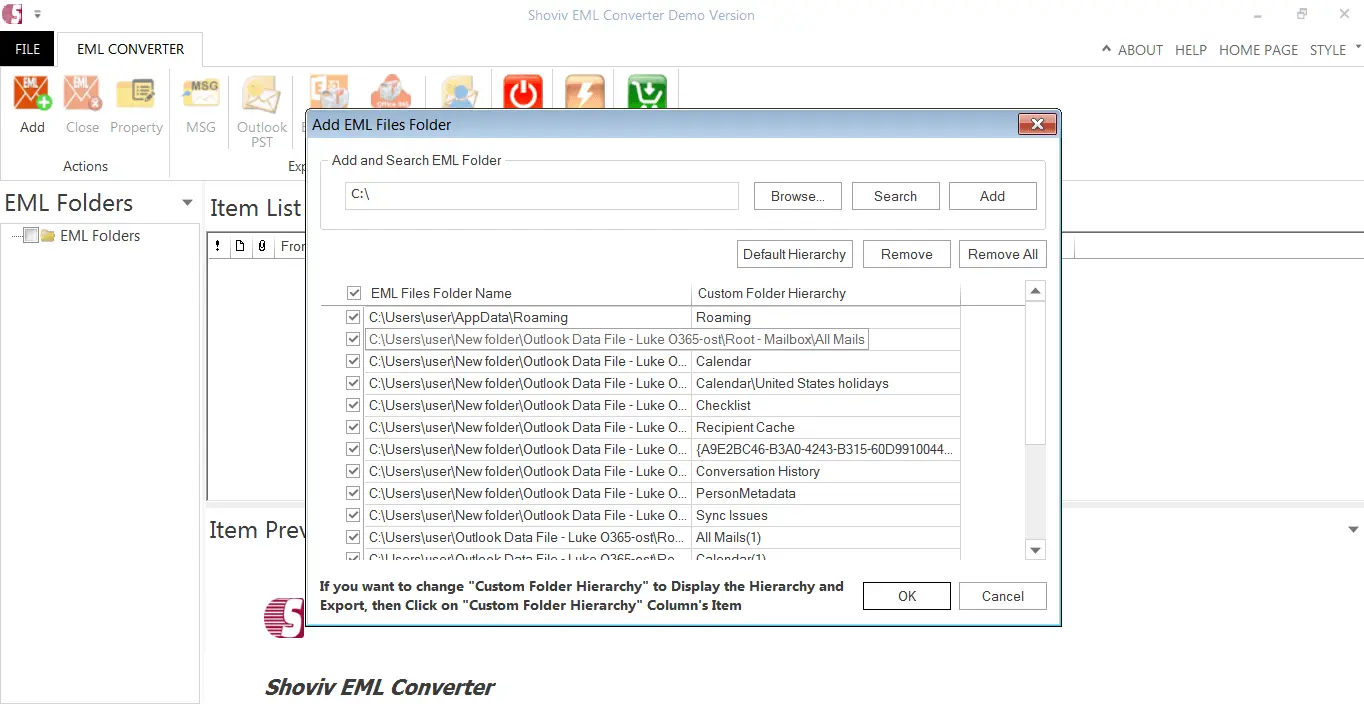Viewport: 1364px width, 704px height.
Task: Click the All Mails(1) hierarchy cell
Action: (x=826, y=537)
